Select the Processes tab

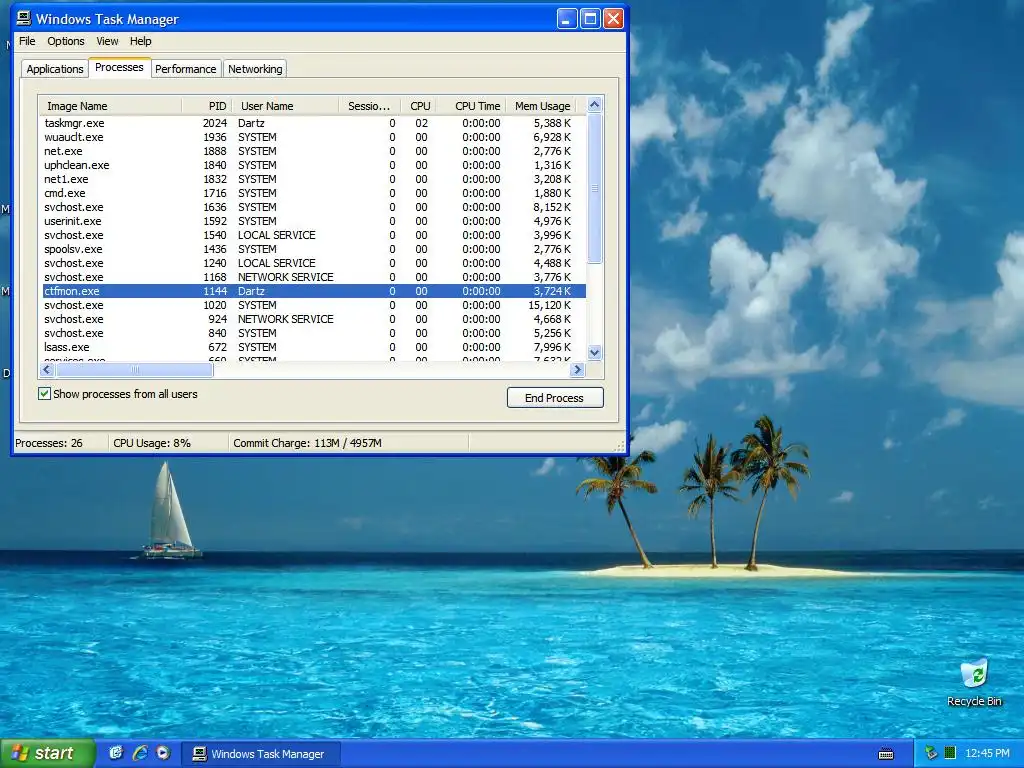119,67
